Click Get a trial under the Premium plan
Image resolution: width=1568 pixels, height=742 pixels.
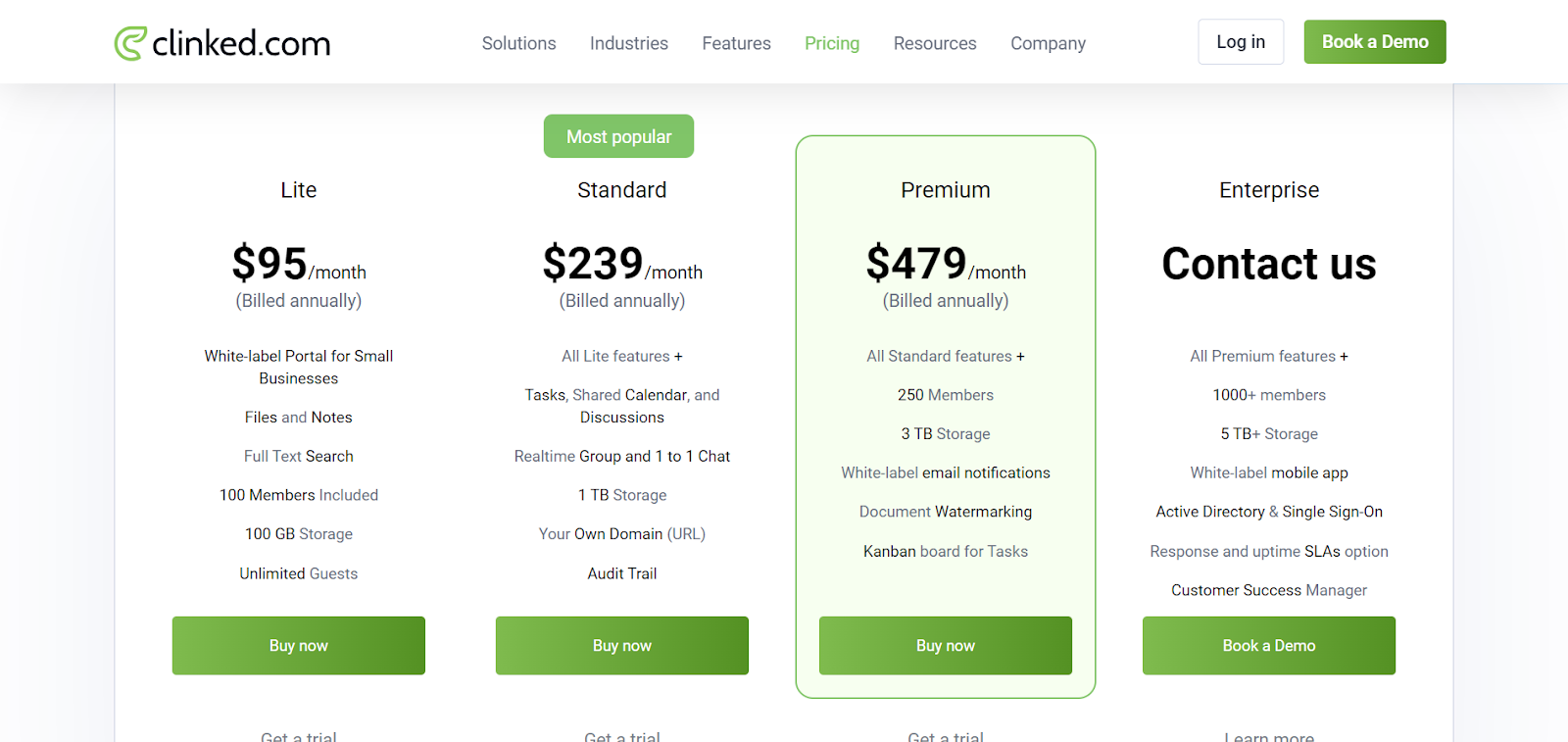click(x=945, y=736)
